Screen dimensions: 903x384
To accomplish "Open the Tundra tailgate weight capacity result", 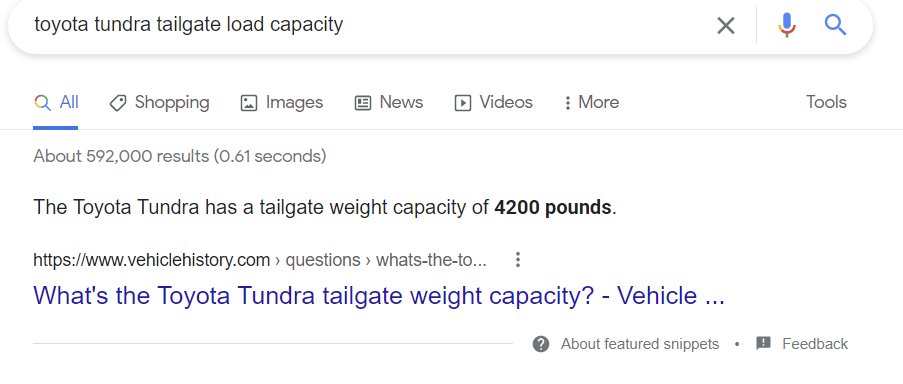I will 379,295.
